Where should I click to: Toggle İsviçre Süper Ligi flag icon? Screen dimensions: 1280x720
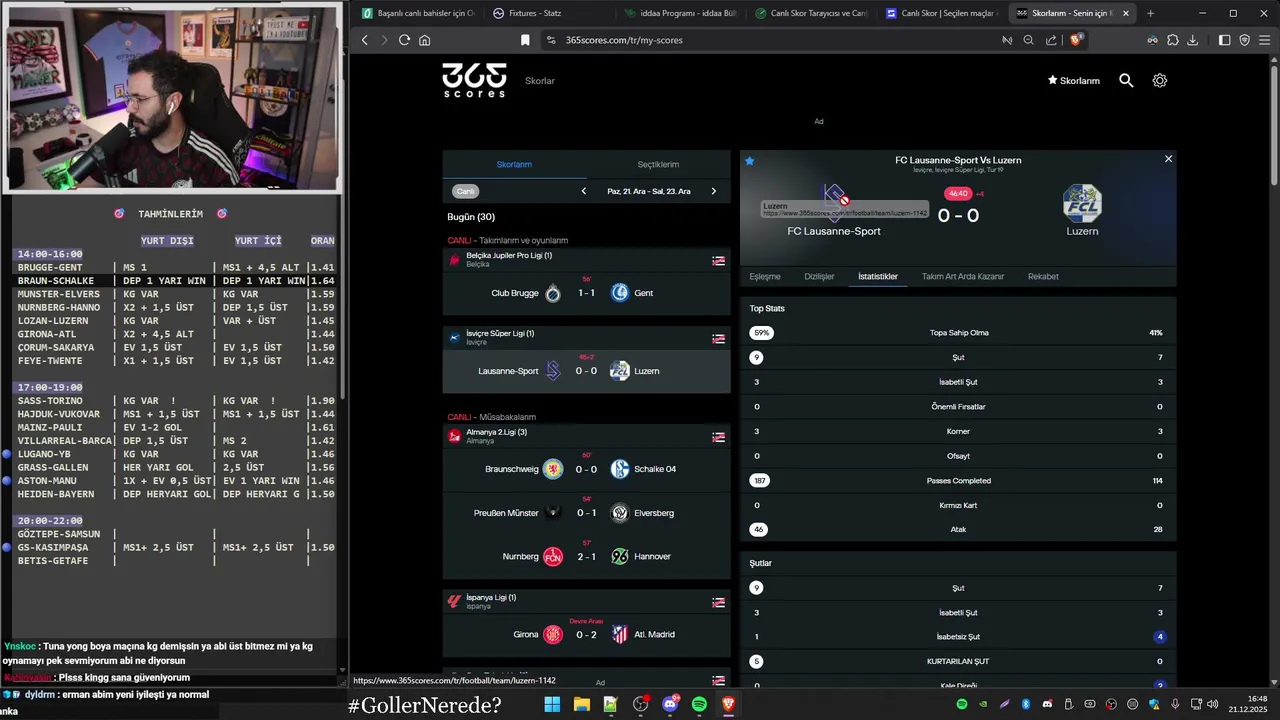tap(718, 338)
